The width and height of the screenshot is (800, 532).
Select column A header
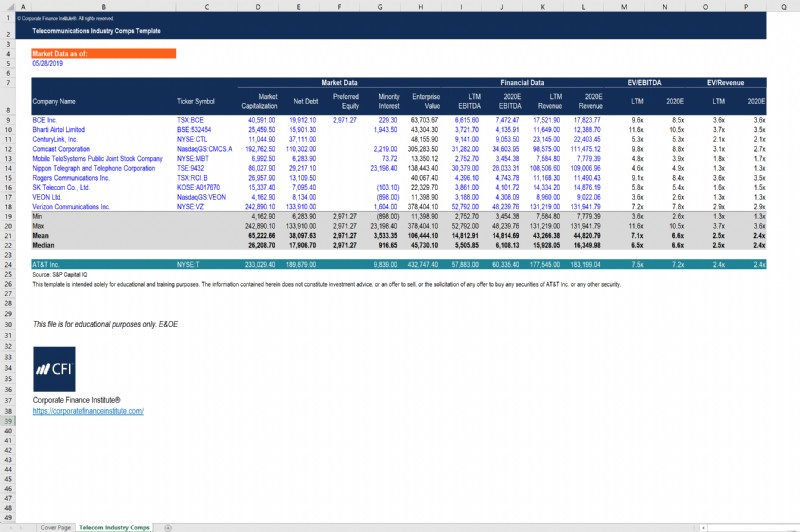[x=23, y=7]
